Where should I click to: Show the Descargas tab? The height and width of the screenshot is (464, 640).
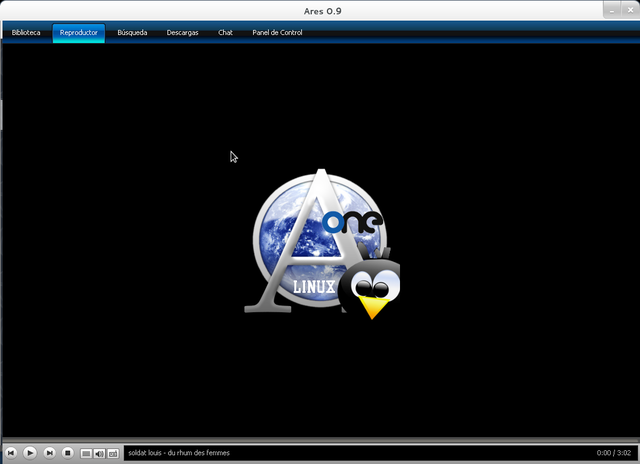tap(182, 33)
